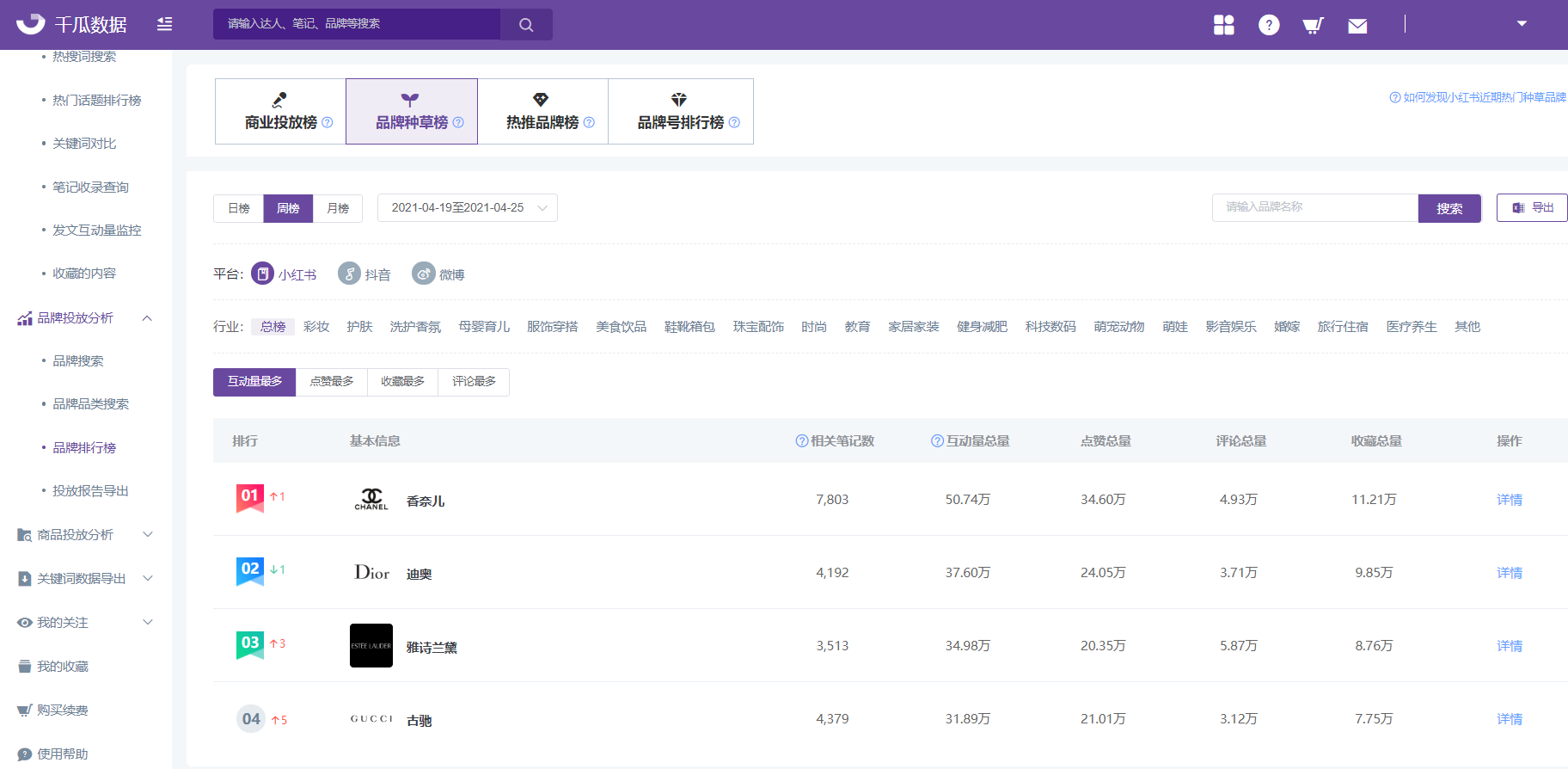Select the 周榜 period option
Viewport: 1568px width, 769px height.
coord(288,208)
